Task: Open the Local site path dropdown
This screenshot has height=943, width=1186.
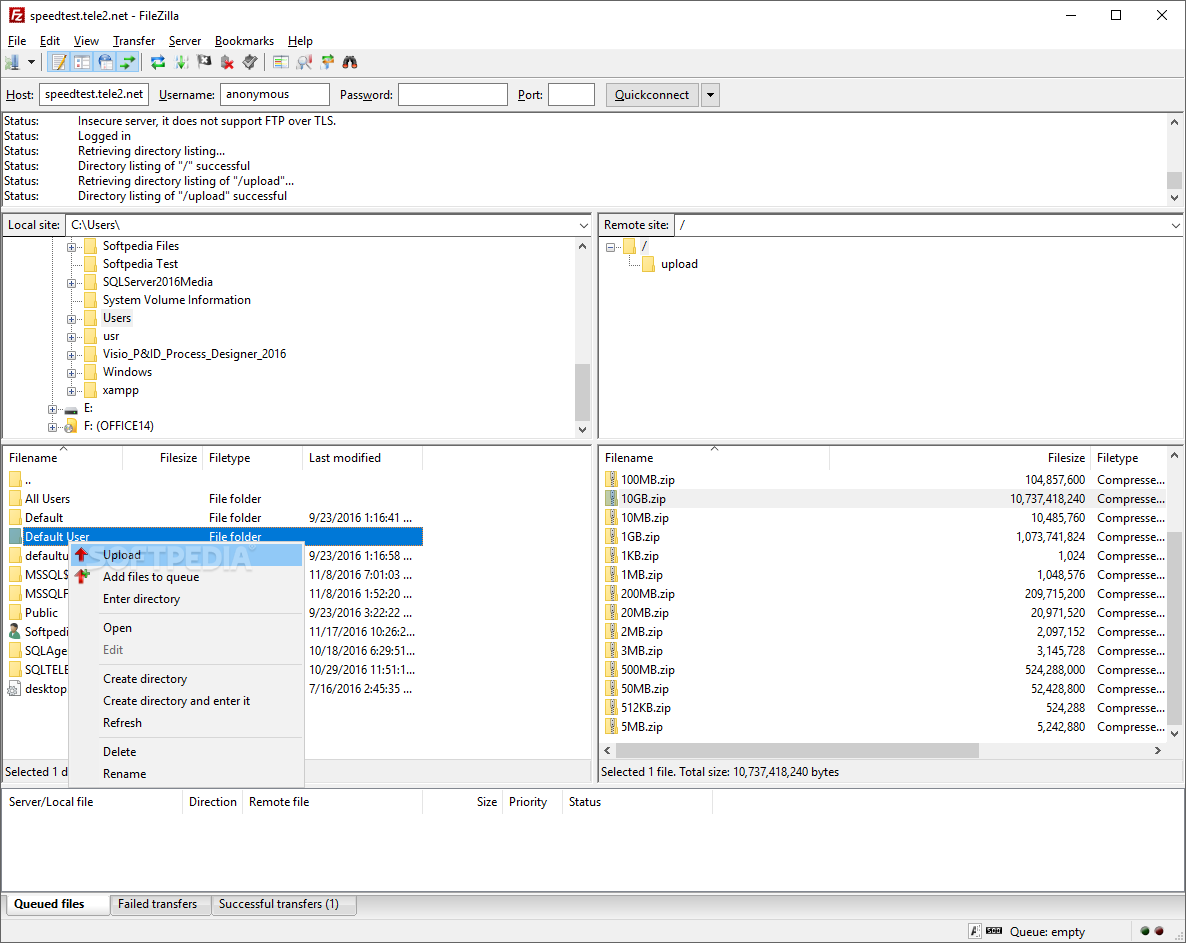Action: click(583, 225)
